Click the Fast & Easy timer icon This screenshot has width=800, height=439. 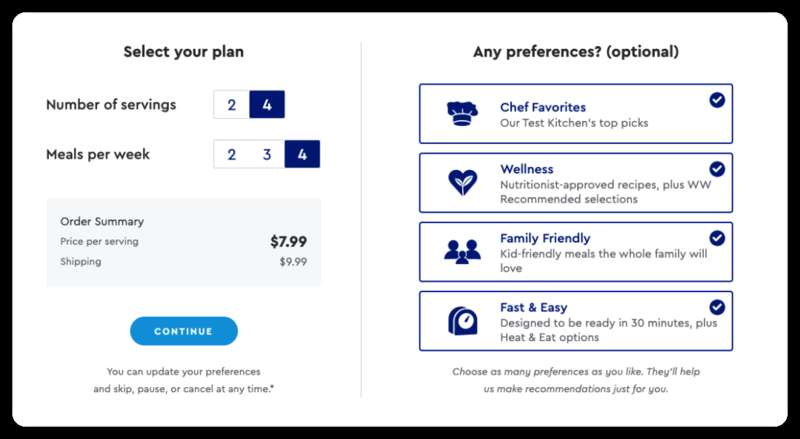(x=462, y=321)
